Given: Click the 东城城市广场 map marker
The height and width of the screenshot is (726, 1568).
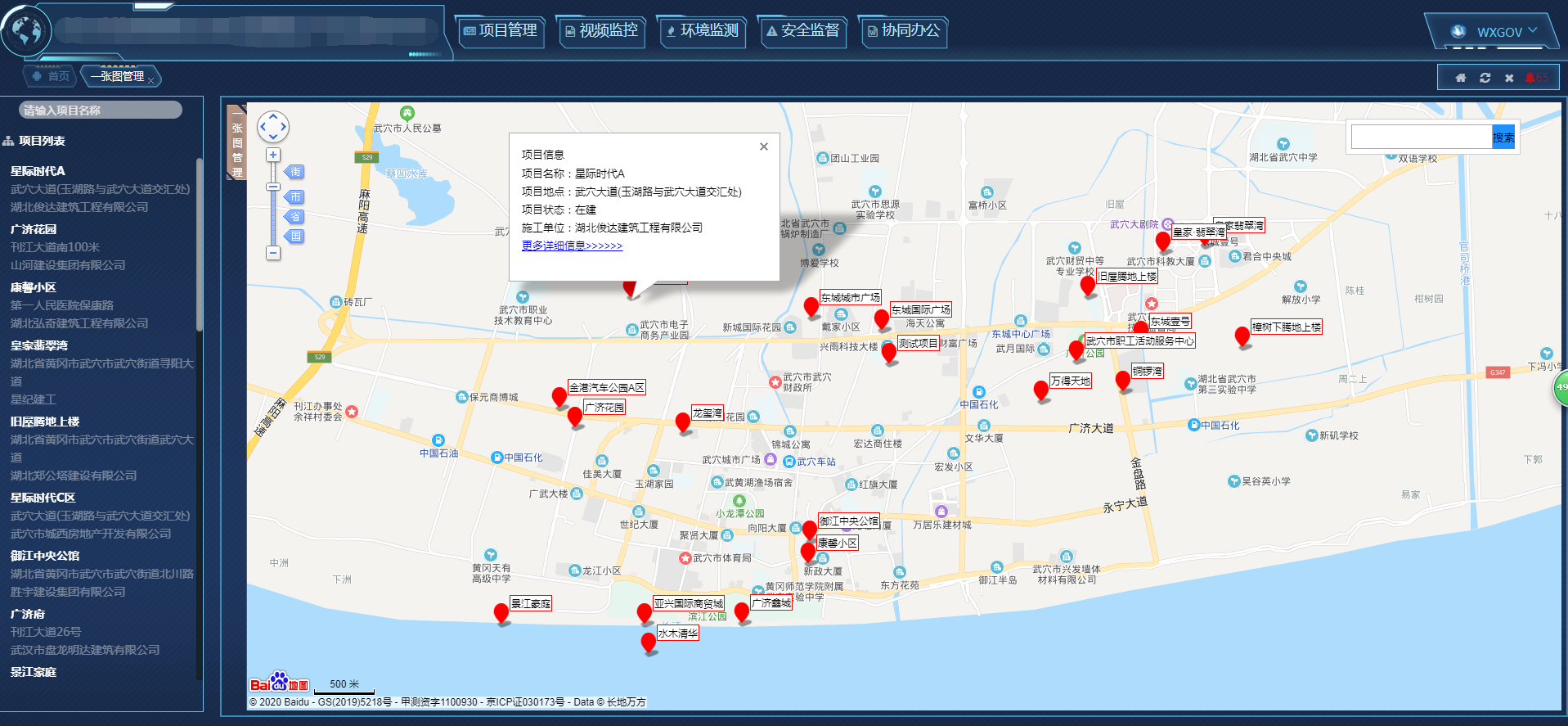Looking at the screenshot, I should point(811,307).
